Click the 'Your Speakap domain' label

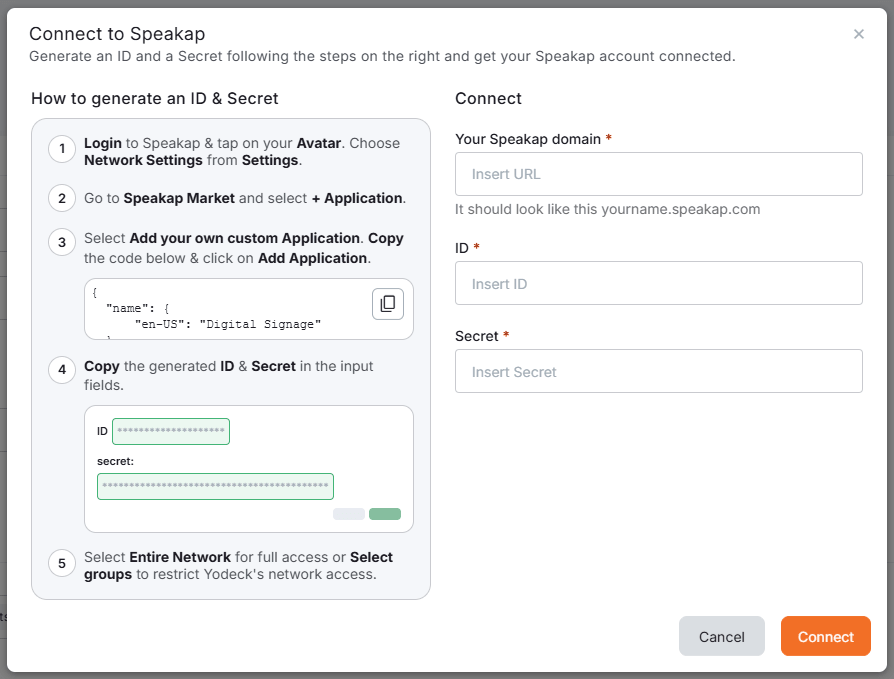[528, 140]
